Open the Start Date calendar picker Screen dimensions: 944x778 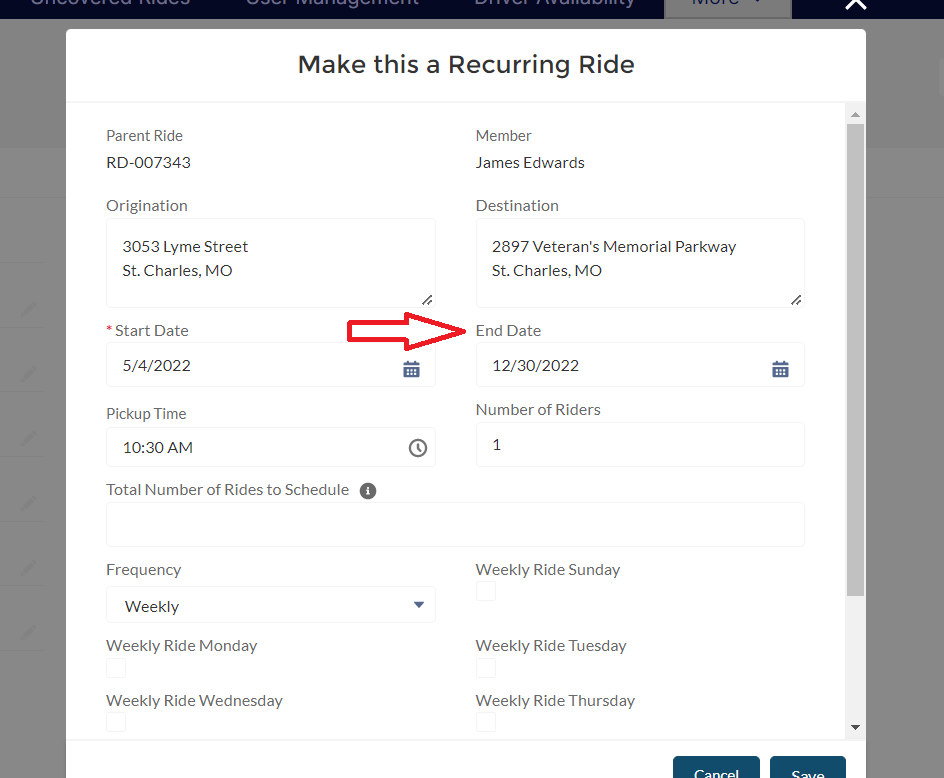click(411, 369)
